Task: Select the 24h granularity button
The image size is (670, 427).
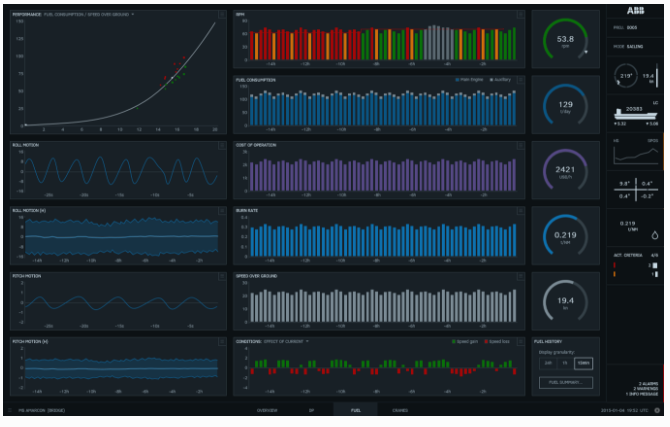Action: coord(548,362)
